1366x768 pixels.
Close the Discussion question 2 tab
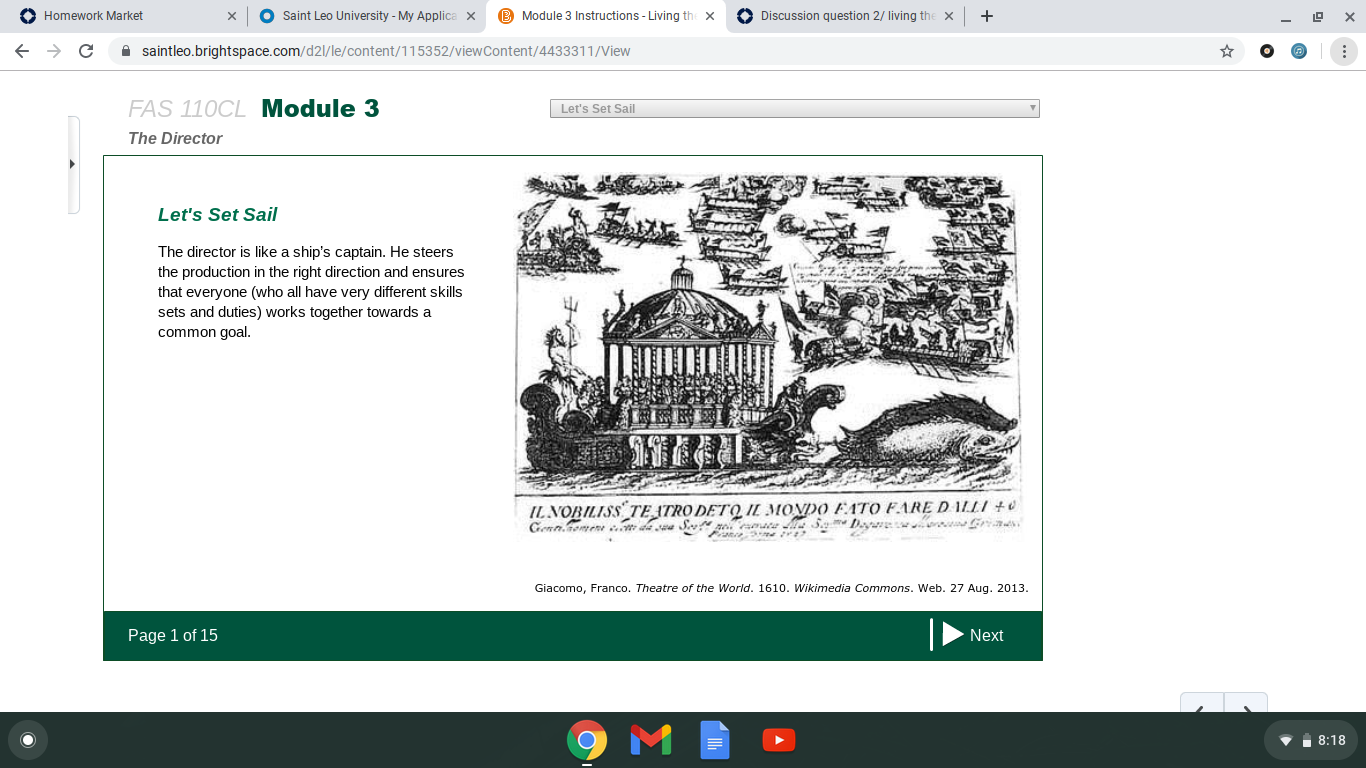(x=949, y=16)
